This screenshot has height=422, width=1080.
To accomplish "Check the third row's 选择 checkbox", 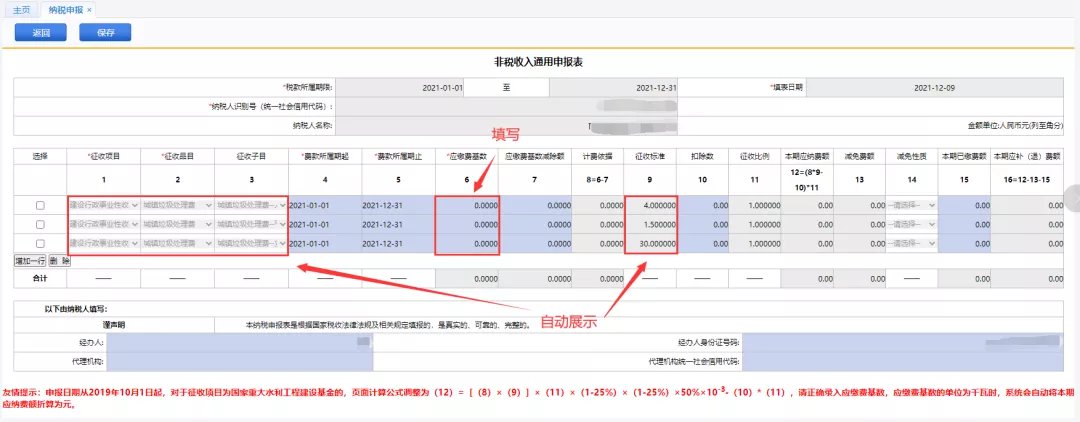I will coord(40,243).
